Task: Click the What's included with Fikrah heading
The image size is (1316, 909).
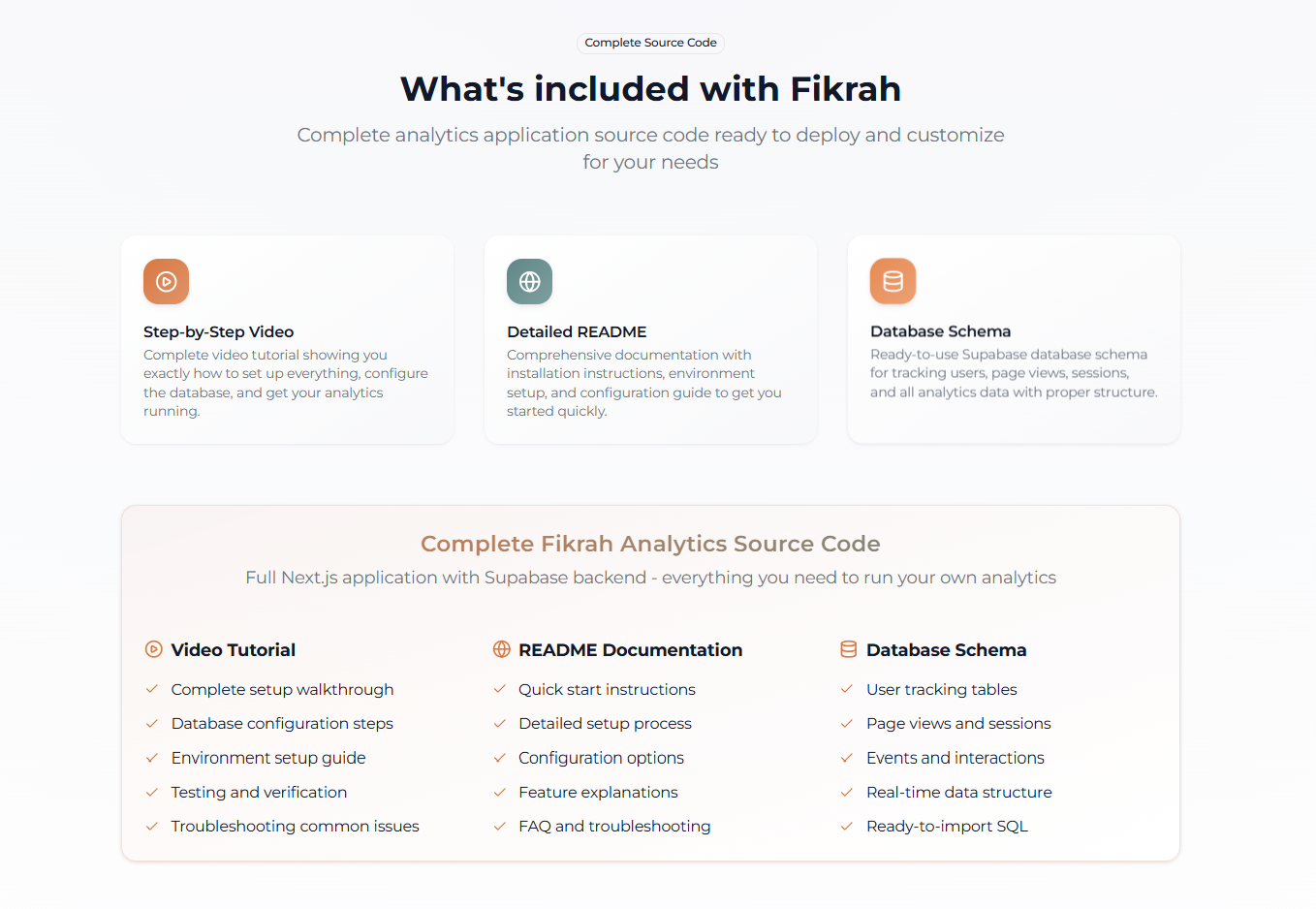Action: pyautogui.click(x=650, y=89)
